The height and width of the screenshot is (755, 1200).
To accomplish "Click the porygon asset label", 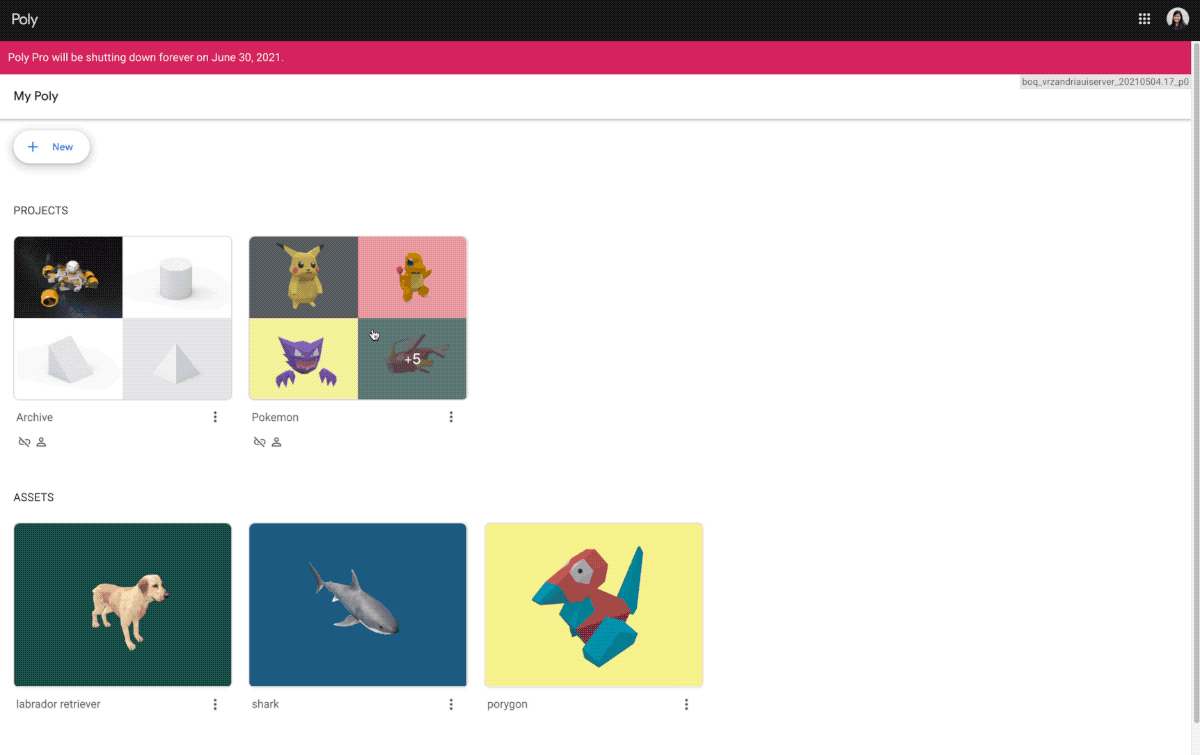I will point(507,704).
